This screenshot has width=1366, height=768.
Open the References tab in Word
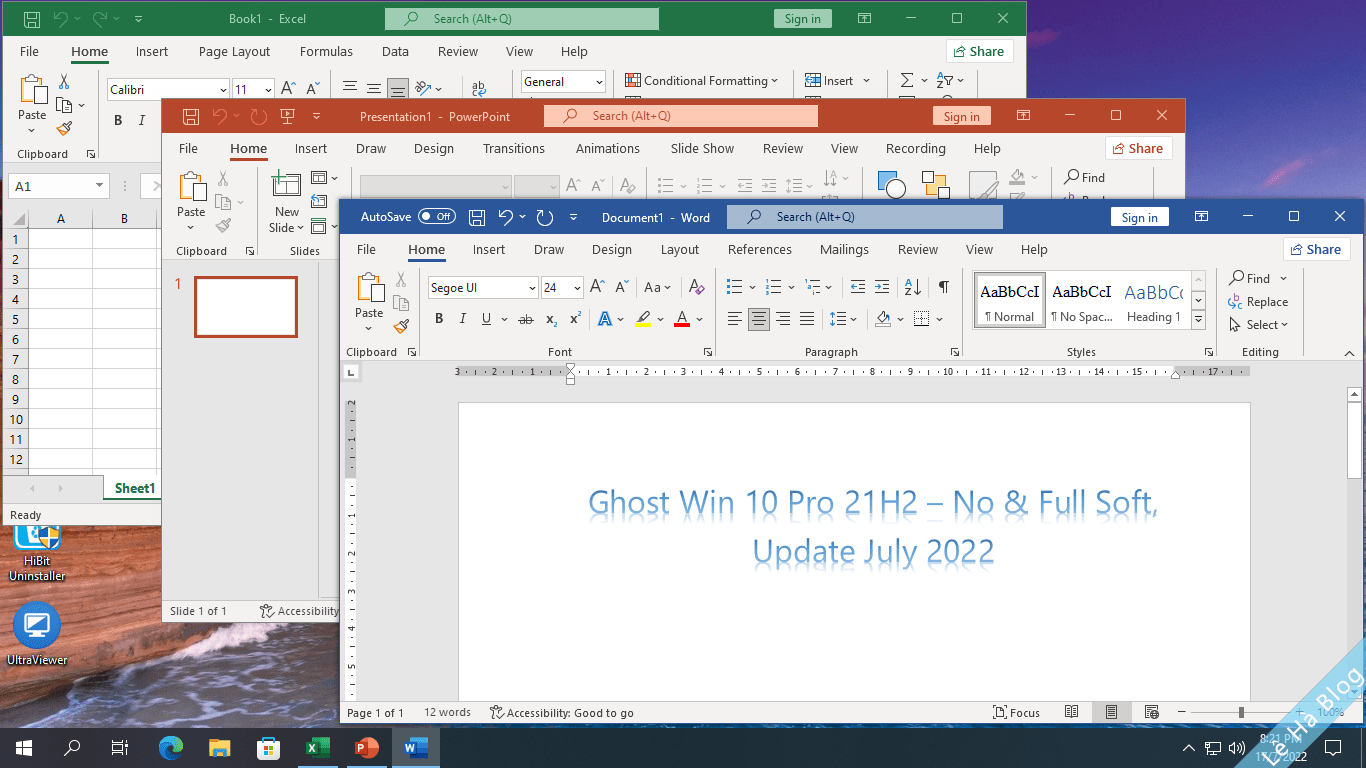pos(759,250)
